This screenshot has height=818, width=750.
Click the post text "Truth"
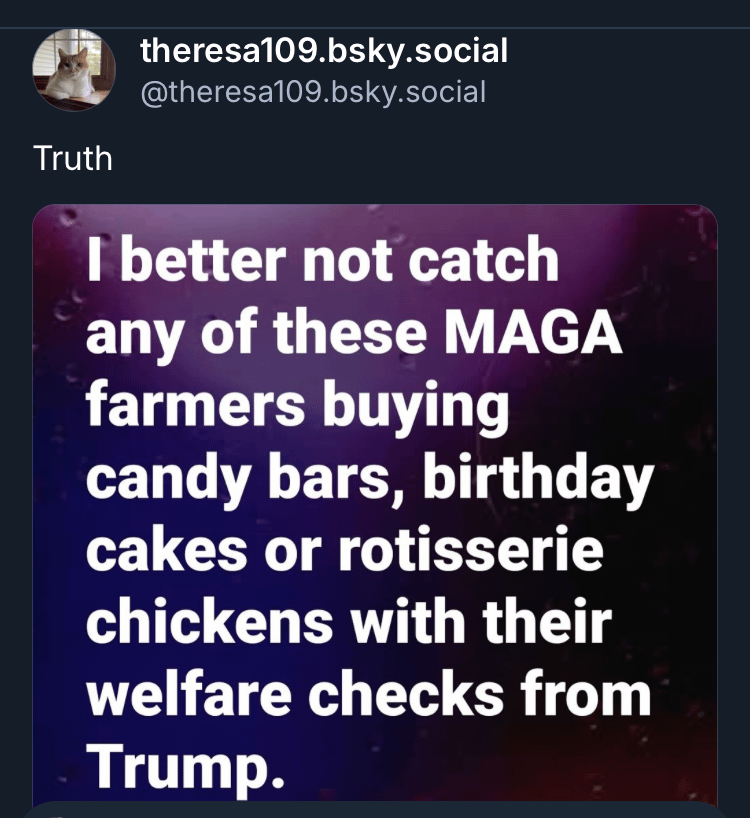73,158
